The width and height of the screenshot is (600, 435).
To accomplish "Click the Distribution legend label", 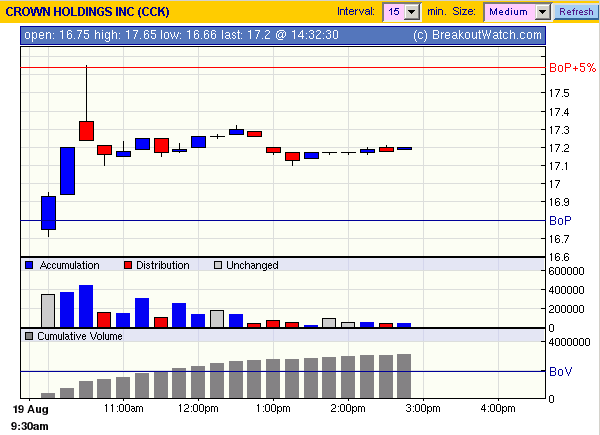I will pyautogui.click(x=163, y=265).
